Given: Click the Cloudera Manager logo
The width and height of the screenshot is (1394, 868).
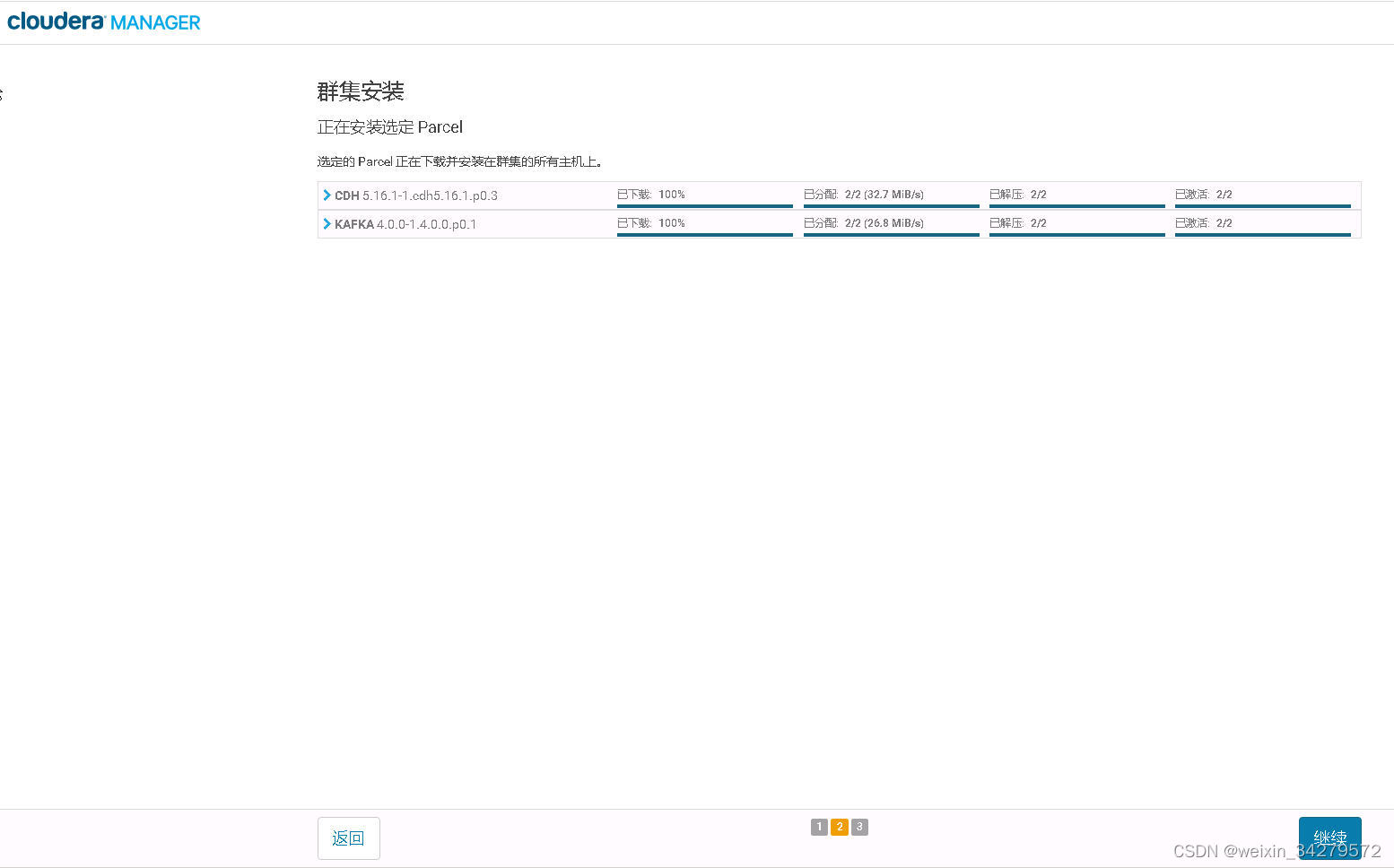Looking at the screenshot, I should pos(103,22).
